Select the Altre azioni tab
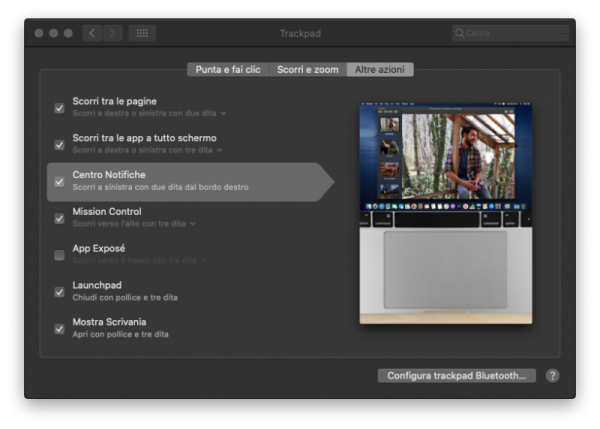Viewport: 600px width, 429px height. click(380, 70)
